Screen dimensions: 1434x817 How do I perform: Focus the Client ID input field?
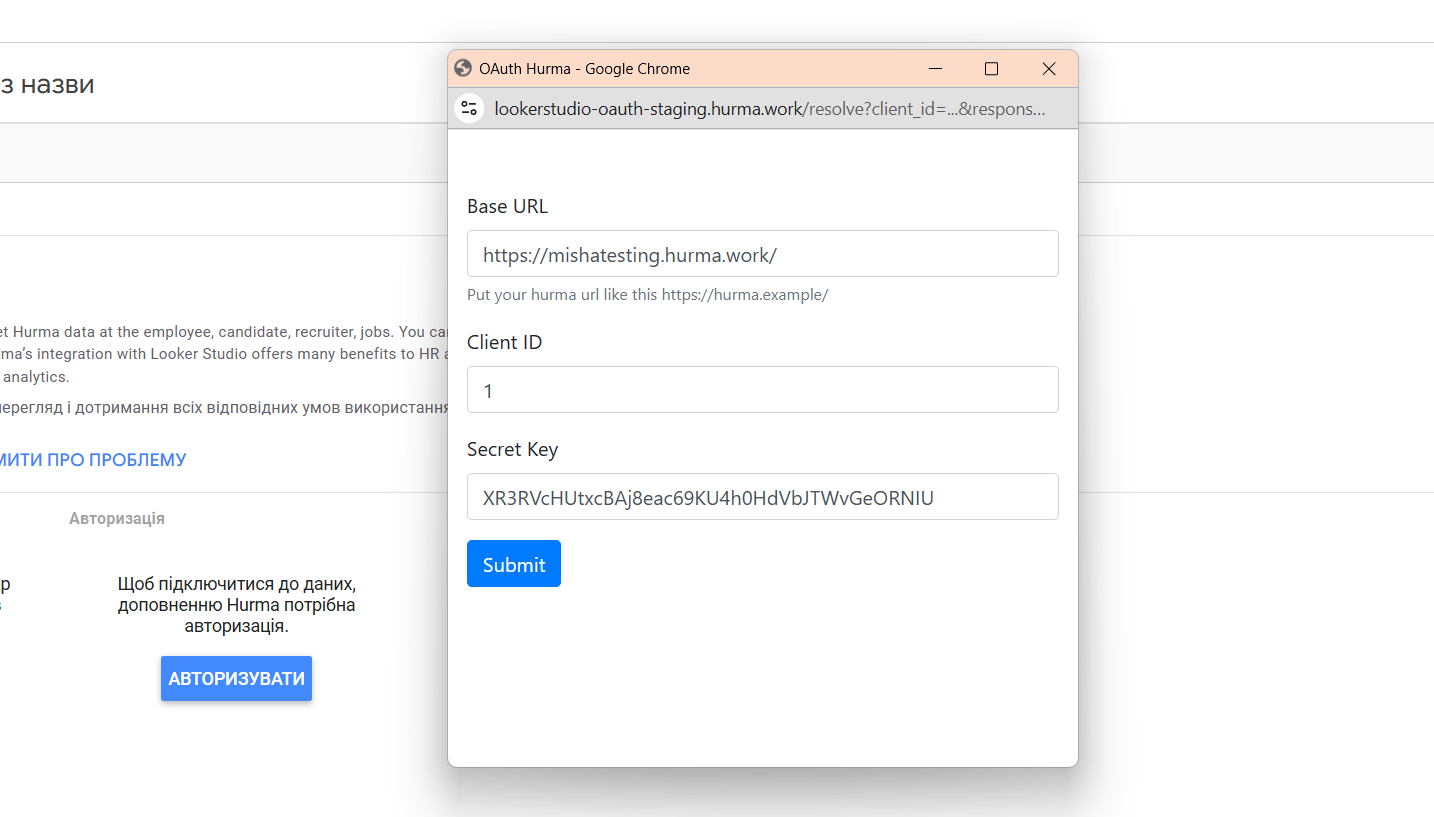pos(762,390)
